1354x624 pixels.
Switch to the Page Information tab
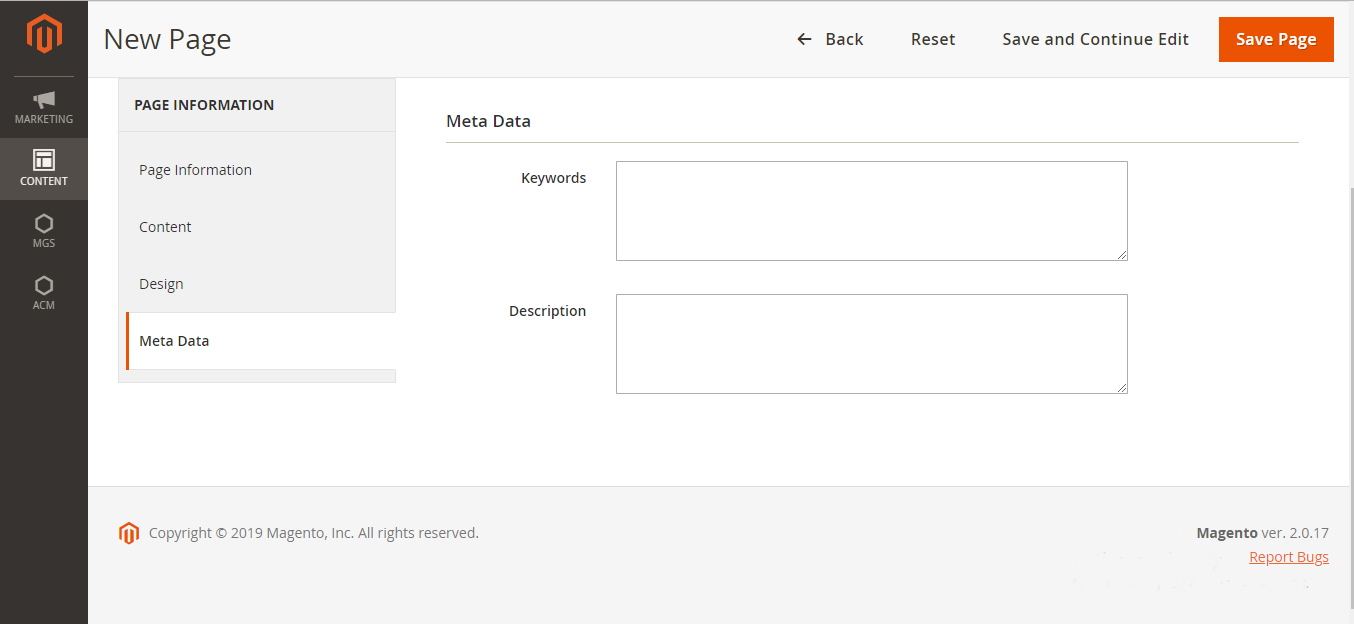pos(196,170)
